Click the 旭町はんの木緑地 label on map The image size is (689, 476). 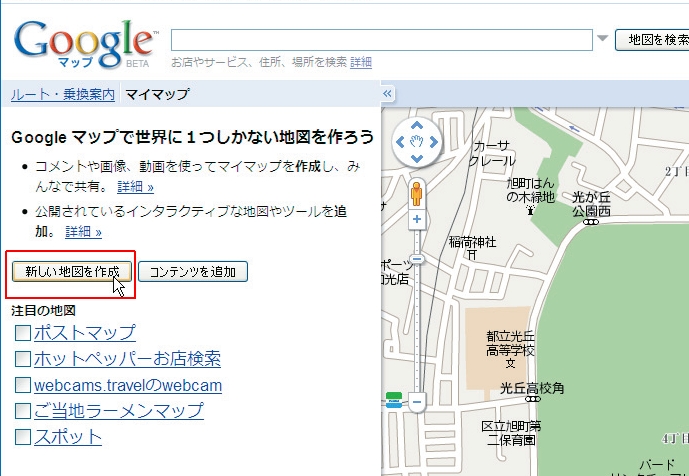click(530, 190)
